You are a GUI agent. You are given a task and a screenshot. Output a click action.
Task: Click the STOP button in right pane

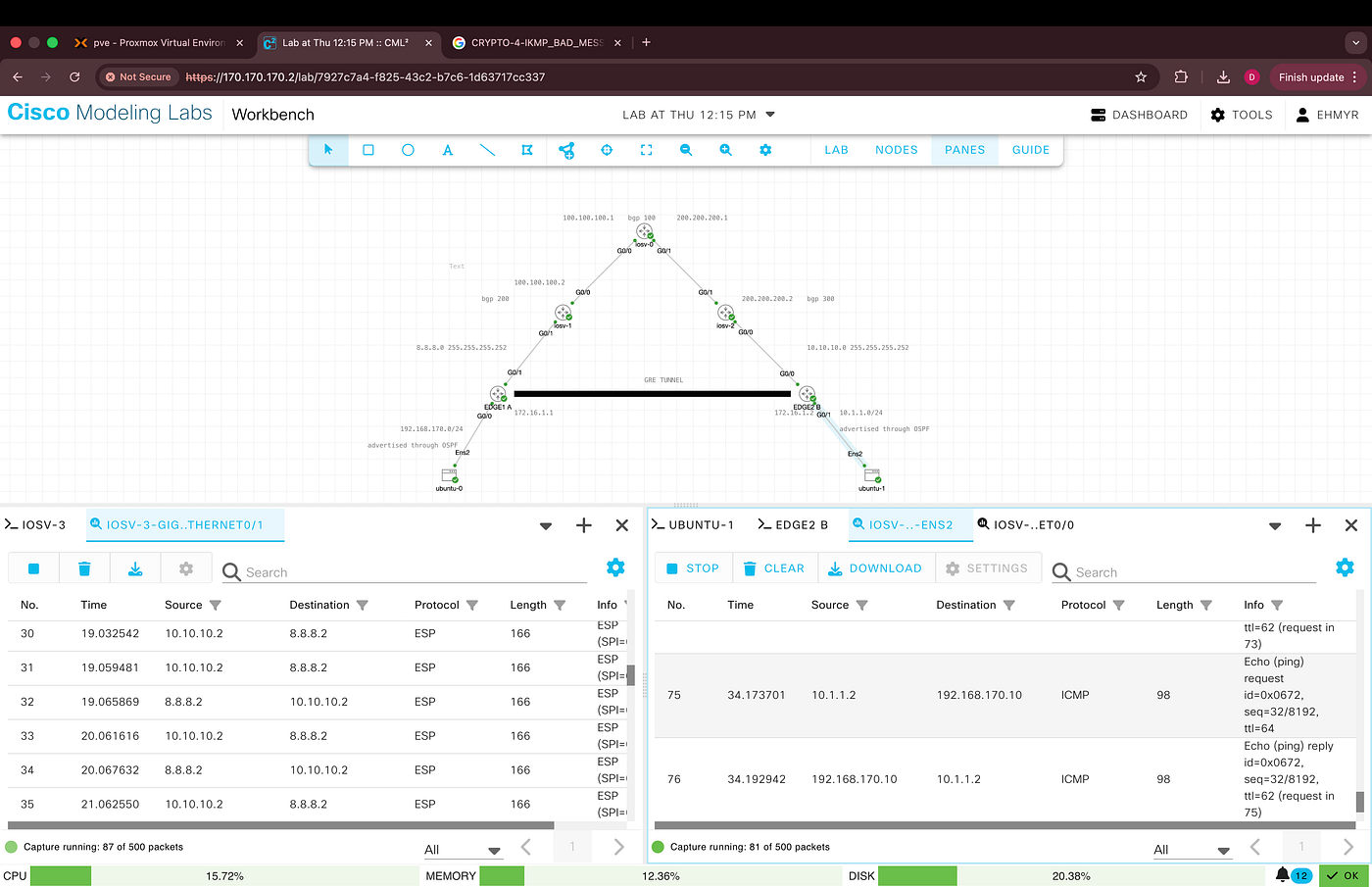click(693, 568)
